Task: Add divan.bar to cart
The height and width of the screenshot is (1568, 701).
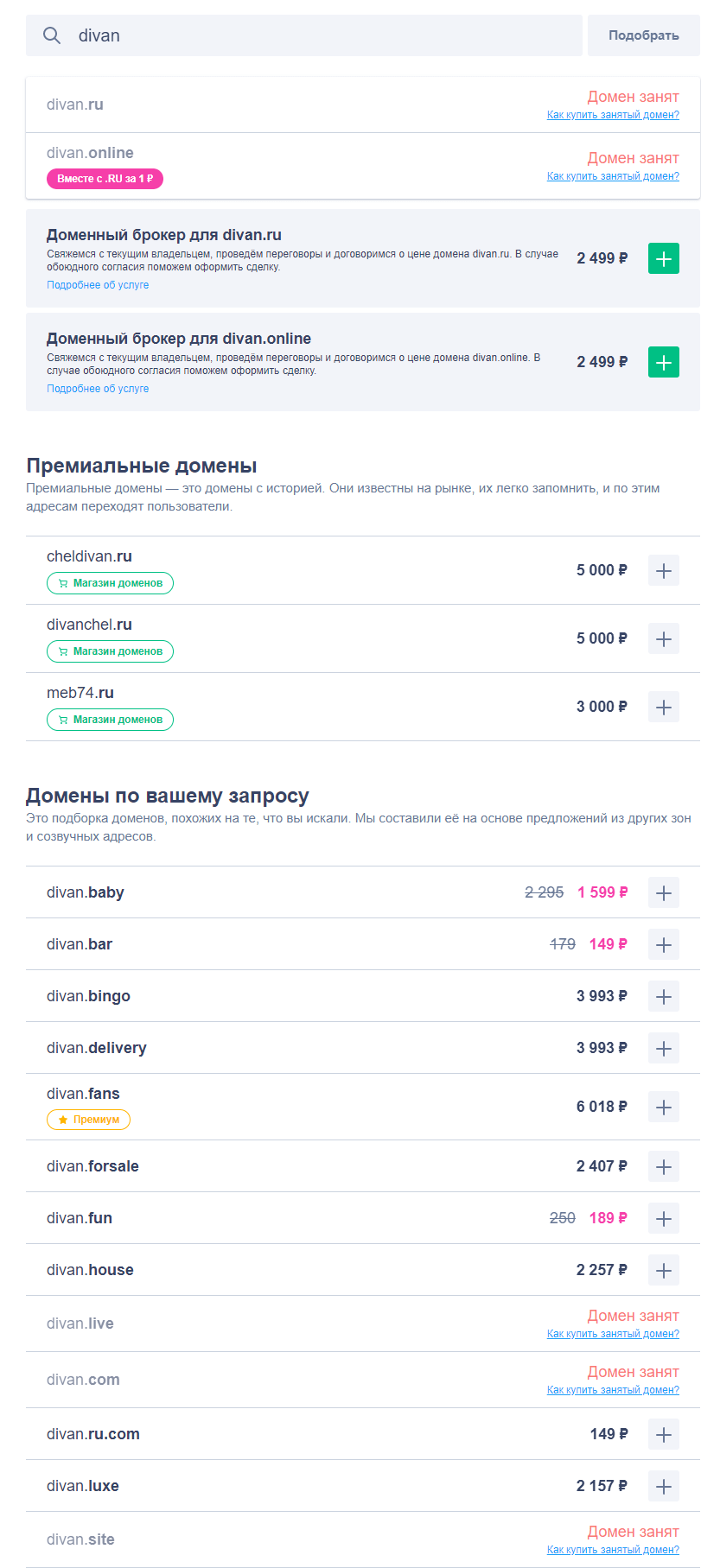Action: coord(663,944)
